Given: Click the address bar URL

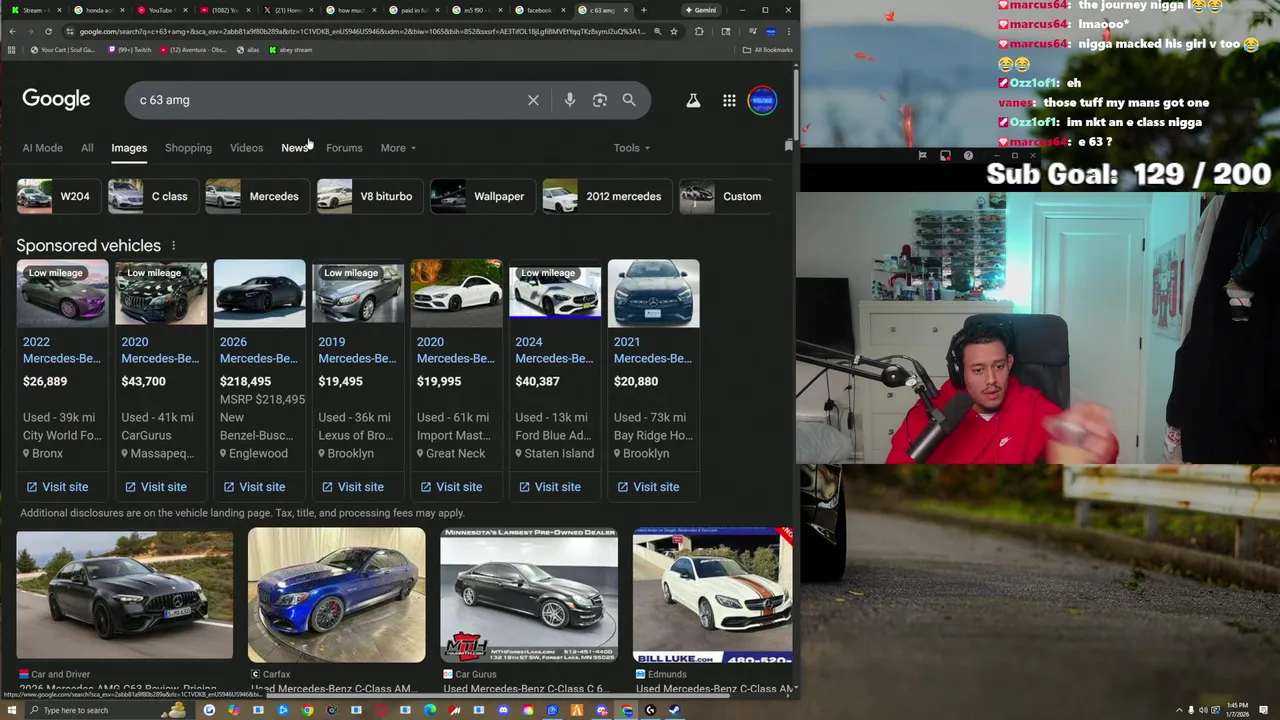Looking at the screenshot, I should pyautogui.click(x=360, y=31).
